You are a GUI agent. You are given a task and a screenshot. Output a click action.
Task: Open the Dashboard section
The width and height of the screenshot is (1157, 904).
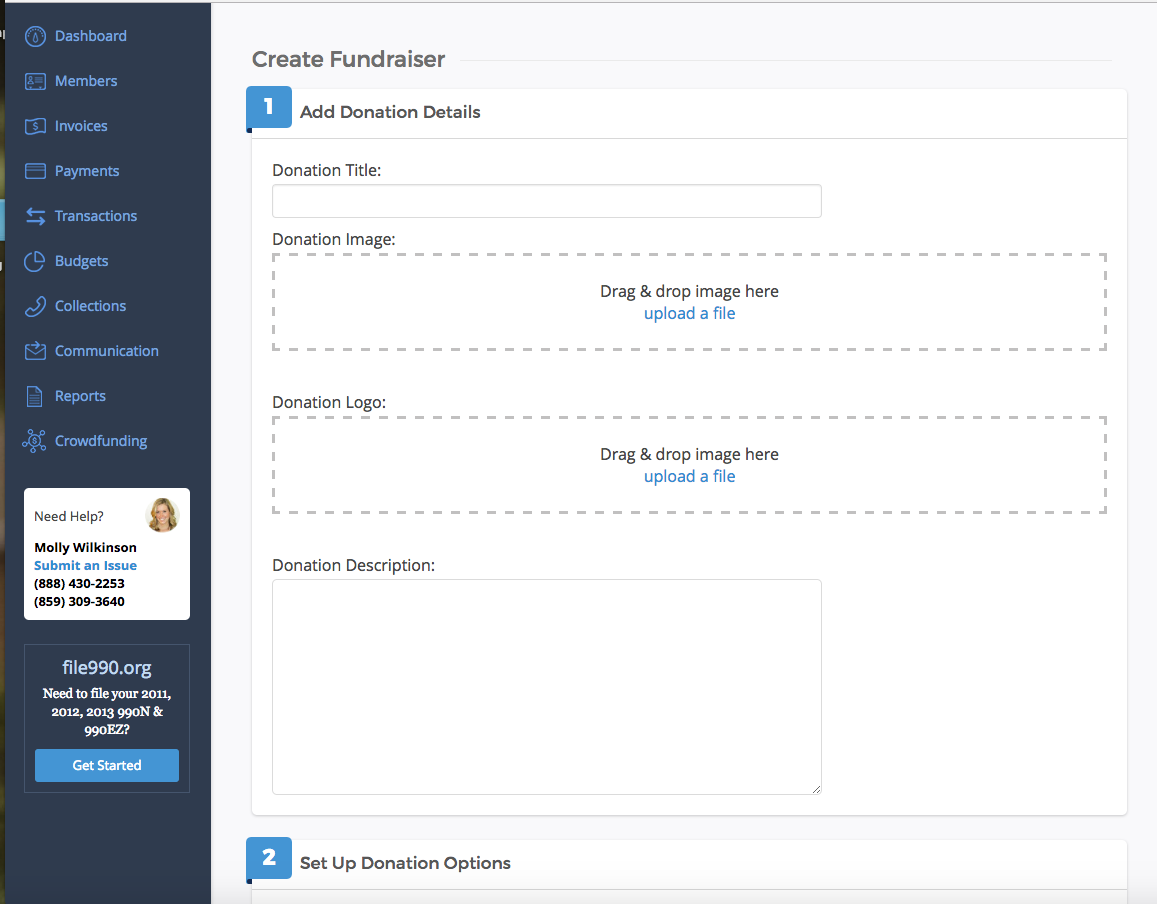(35, 36)
